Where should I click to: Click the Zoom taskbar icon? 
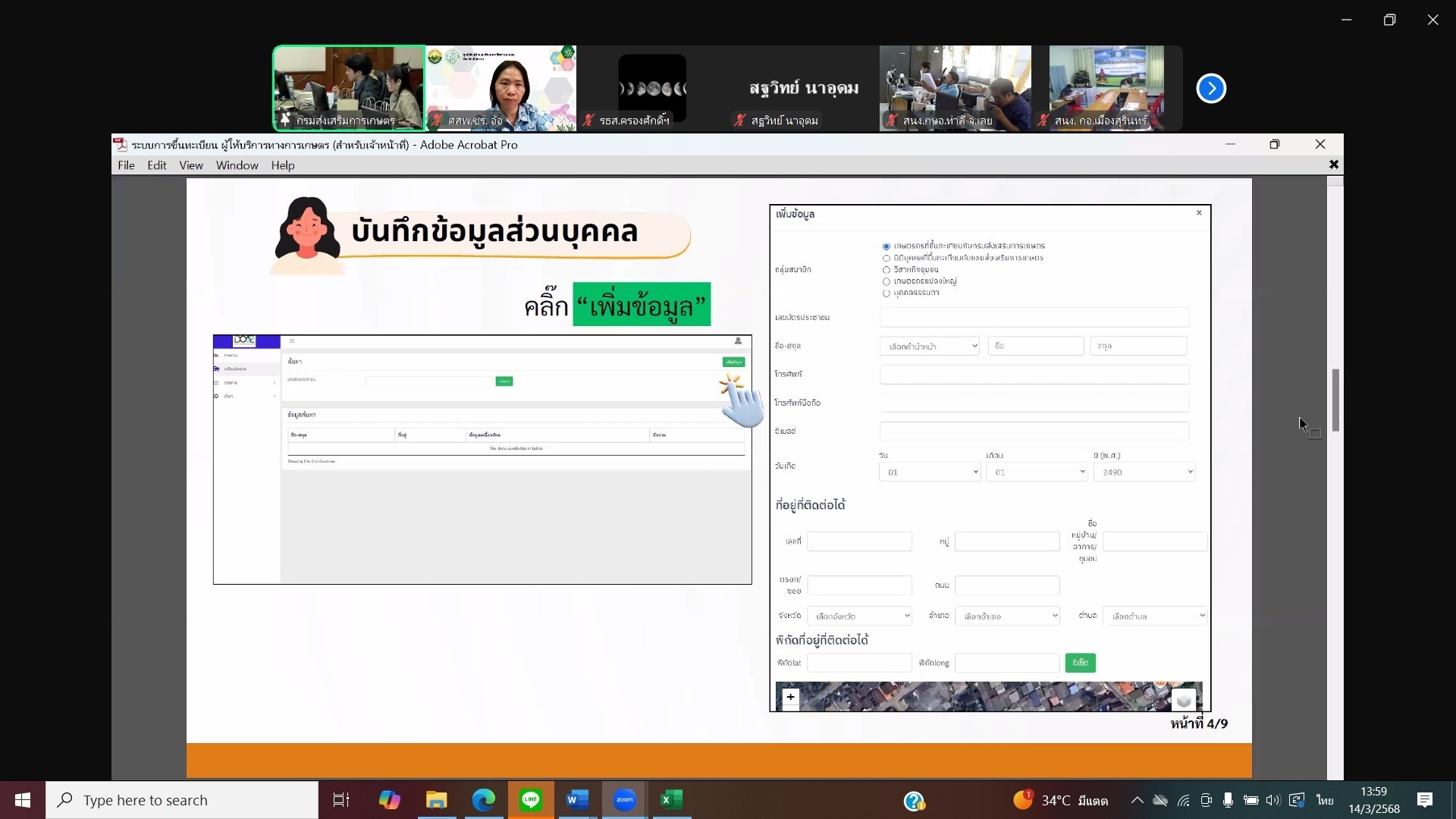[624, 800]
